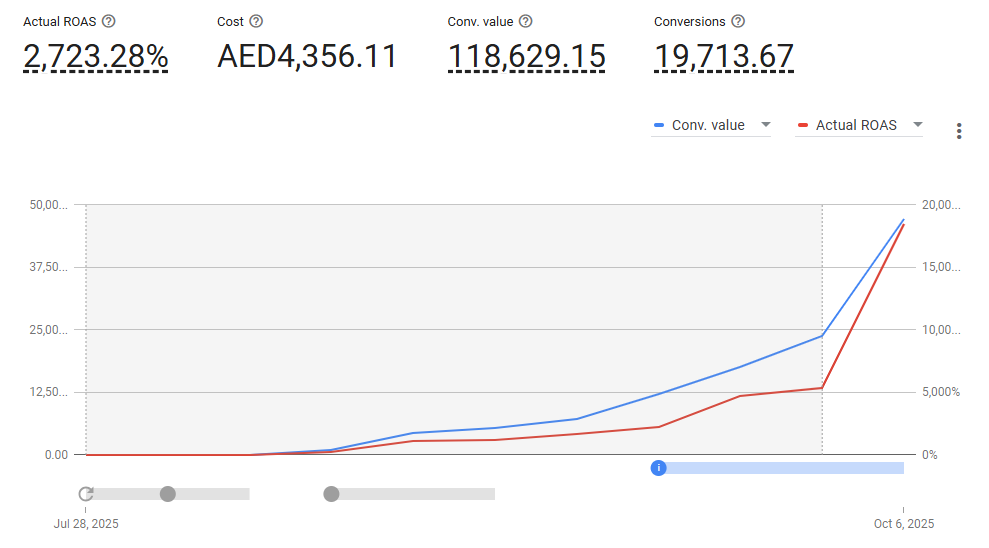
Task: Open the help tooltip icon for Conv. value heading
Action: (525, 21)
